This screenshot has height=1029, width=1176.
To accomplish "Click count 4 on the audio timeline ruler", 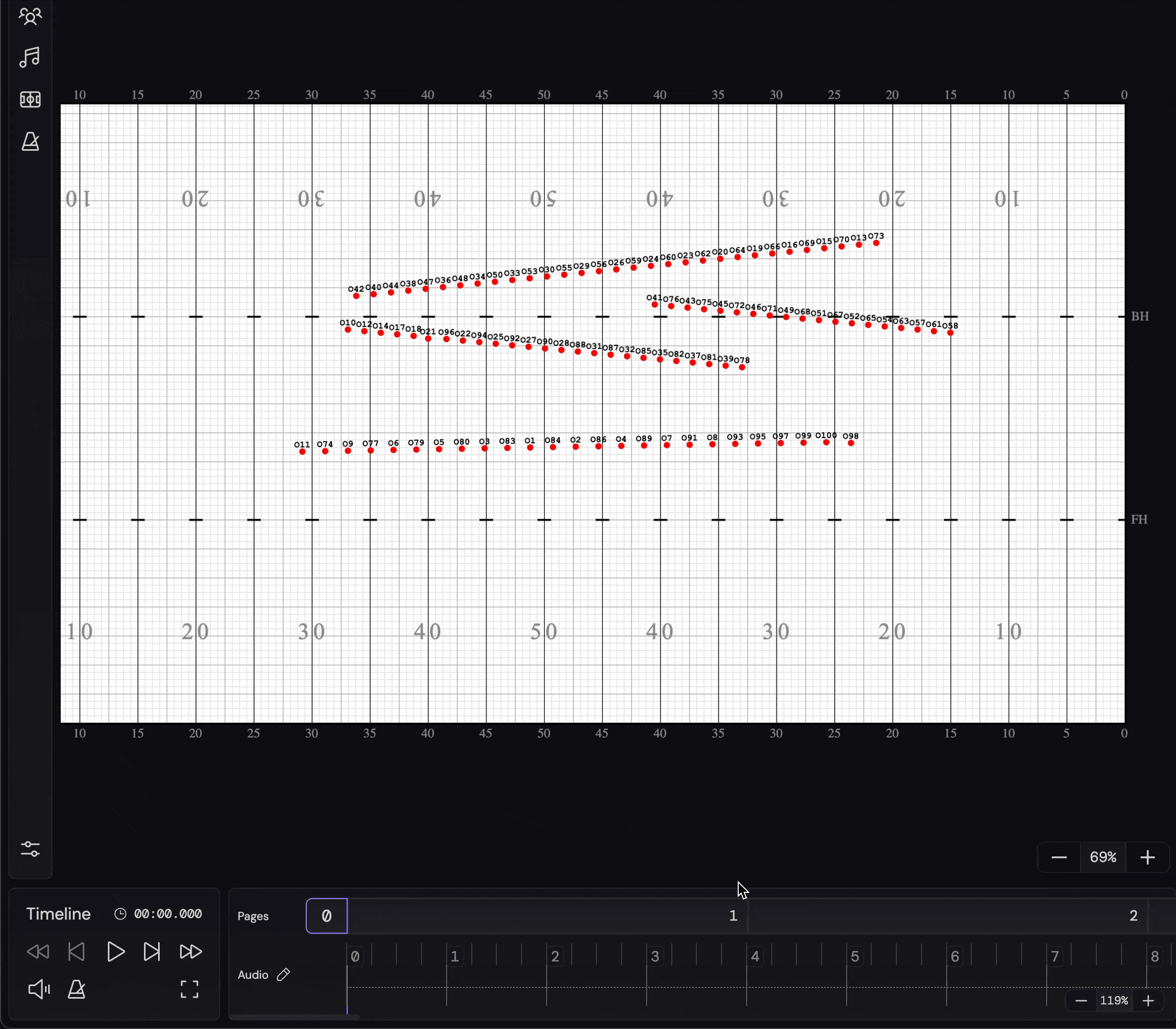I will [755, 956].
